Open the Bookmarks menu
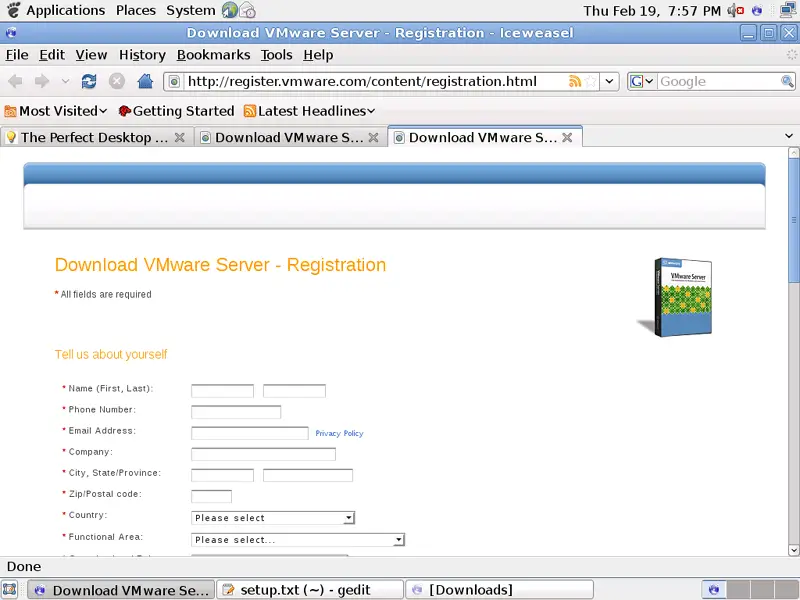 click(x=213, y=55)
